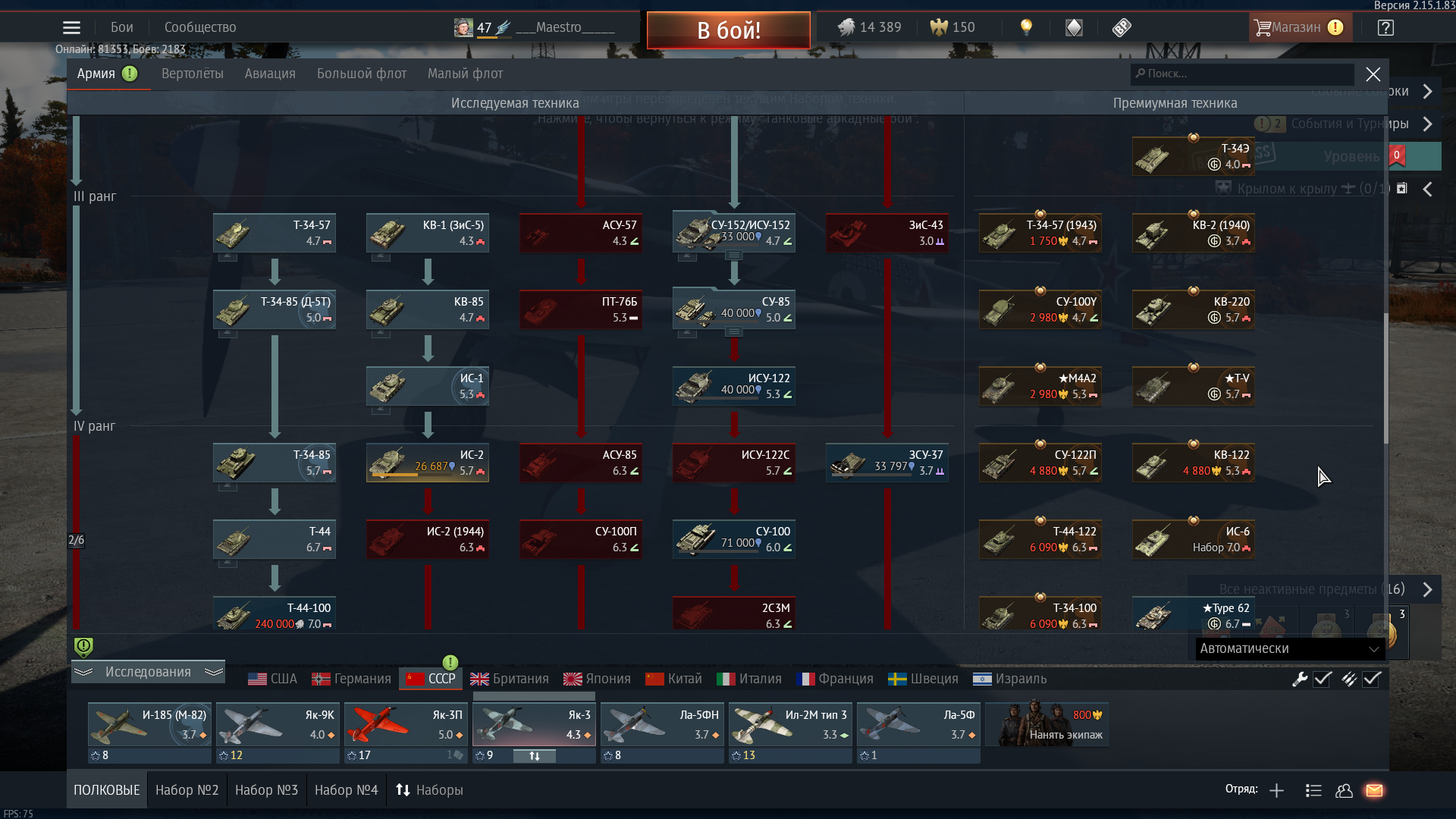The height and width of the screenshot is (819, 1456).
Task: Open the Автоматически dropdown
Action: click(1290, 648)
